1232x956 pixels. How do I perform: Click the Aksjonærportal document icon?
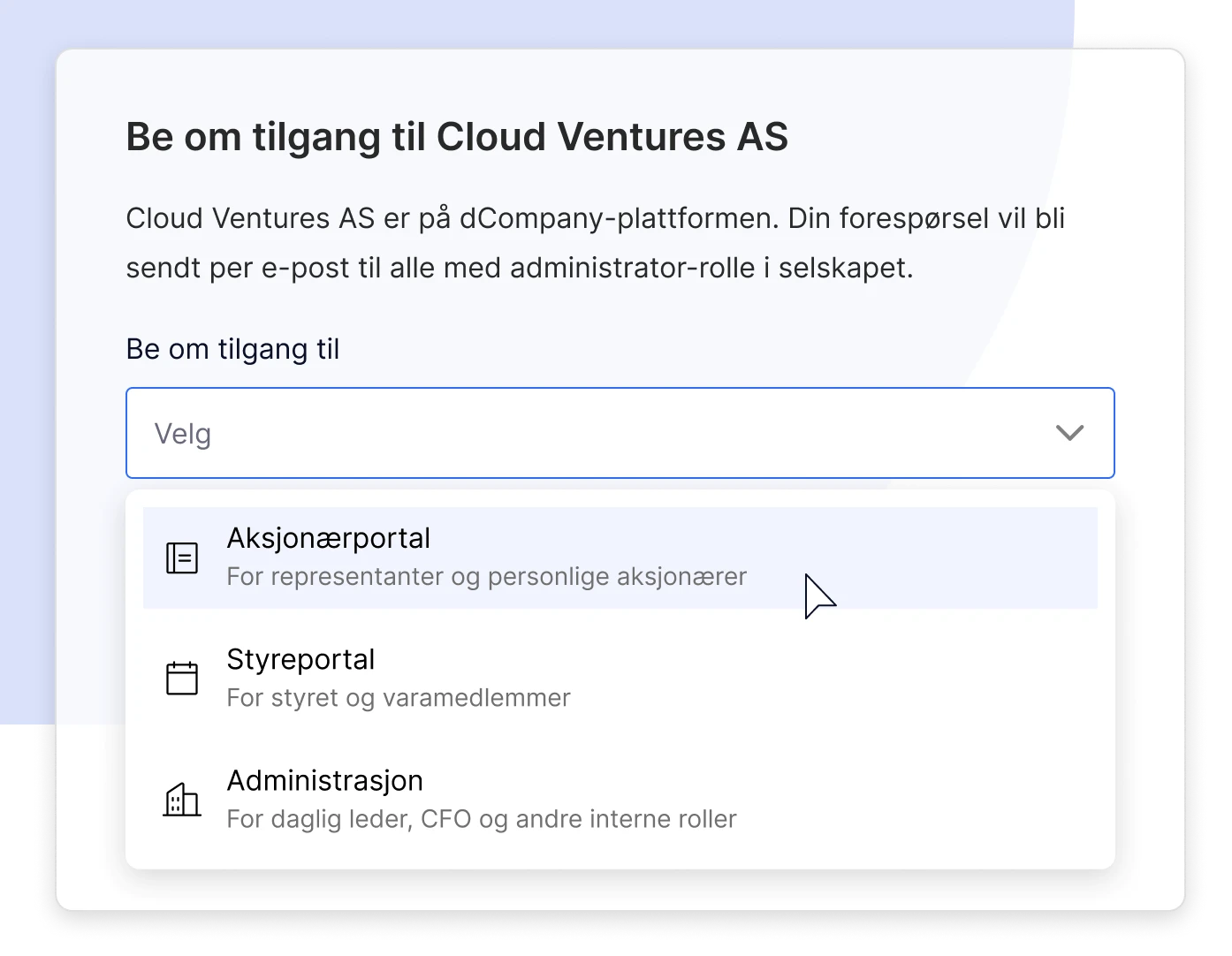pos(182,558)
